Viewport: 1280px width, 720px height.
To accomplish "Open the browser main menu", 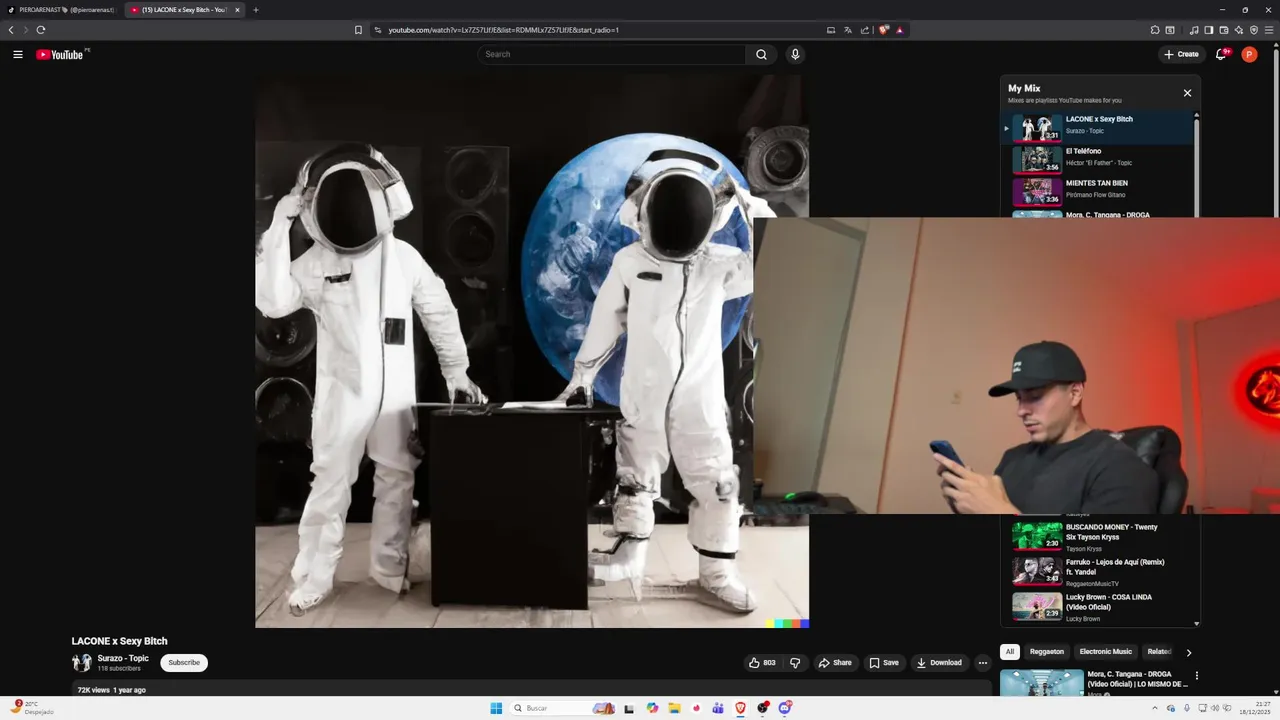I will [1269, 30].
